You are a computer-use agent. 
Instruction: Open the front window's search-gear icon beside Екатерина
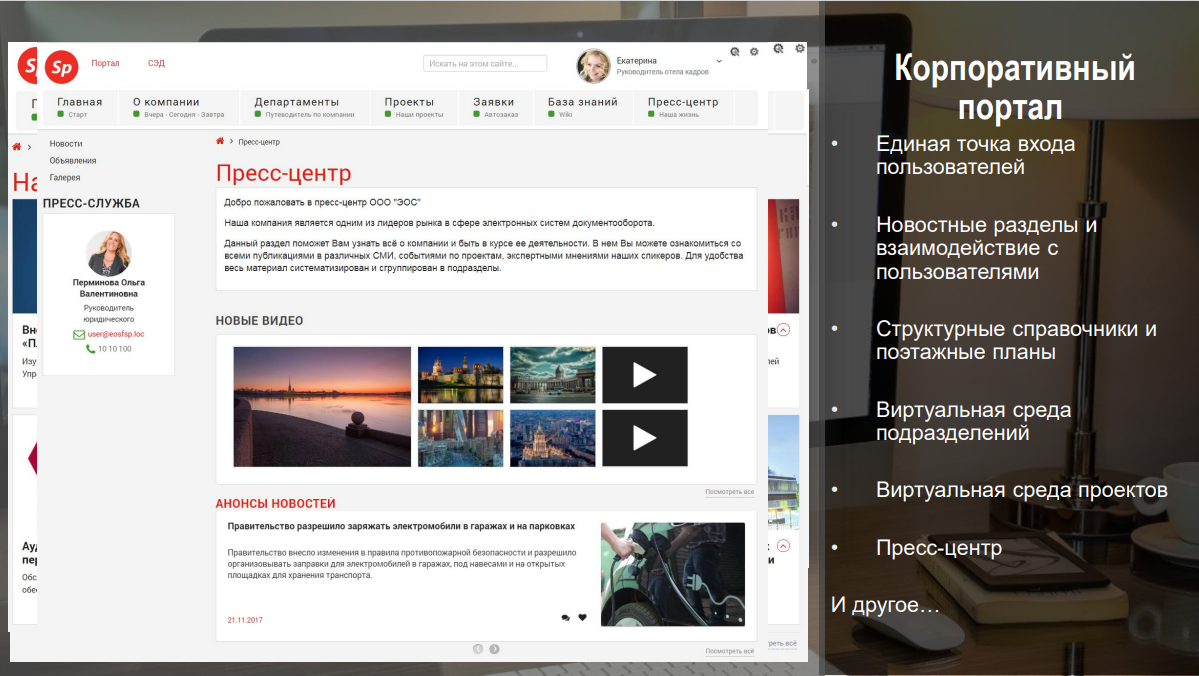coord(735,52)
